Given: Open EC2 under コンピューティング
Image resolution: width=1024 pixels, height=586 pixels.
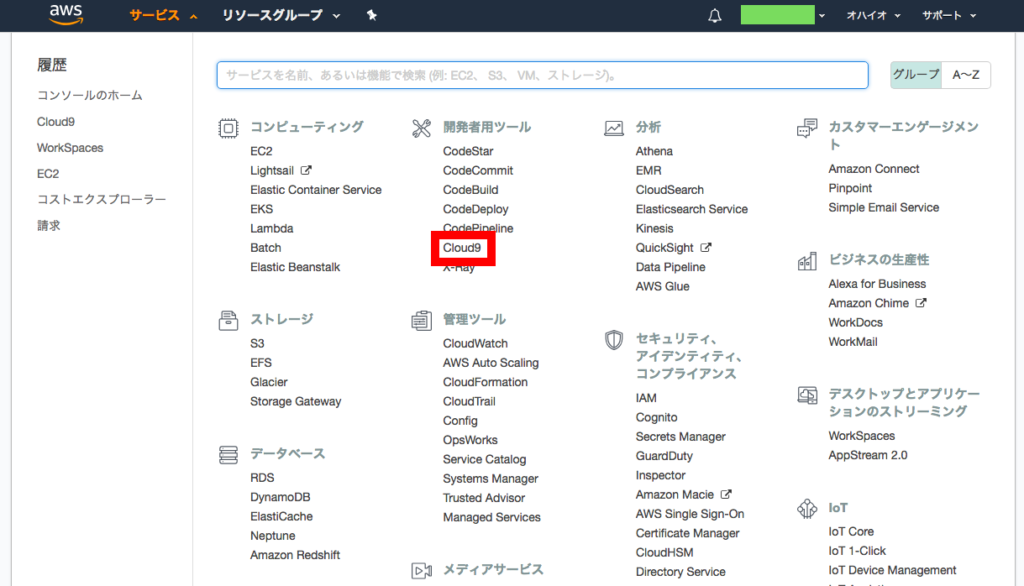Looking at the screenshot, I should tap(261, 151).
